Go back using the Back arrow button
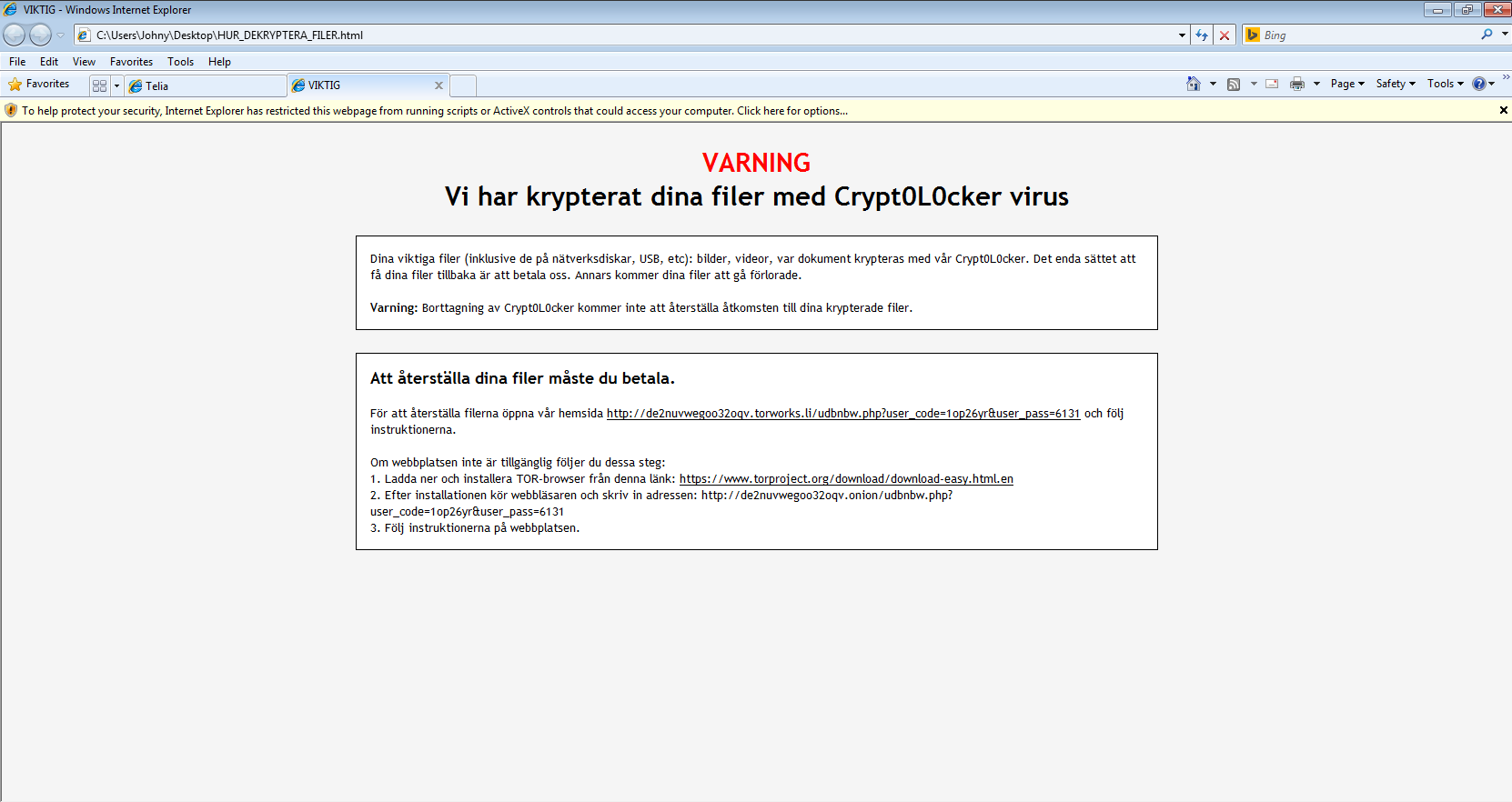 [x=15, y=35]
